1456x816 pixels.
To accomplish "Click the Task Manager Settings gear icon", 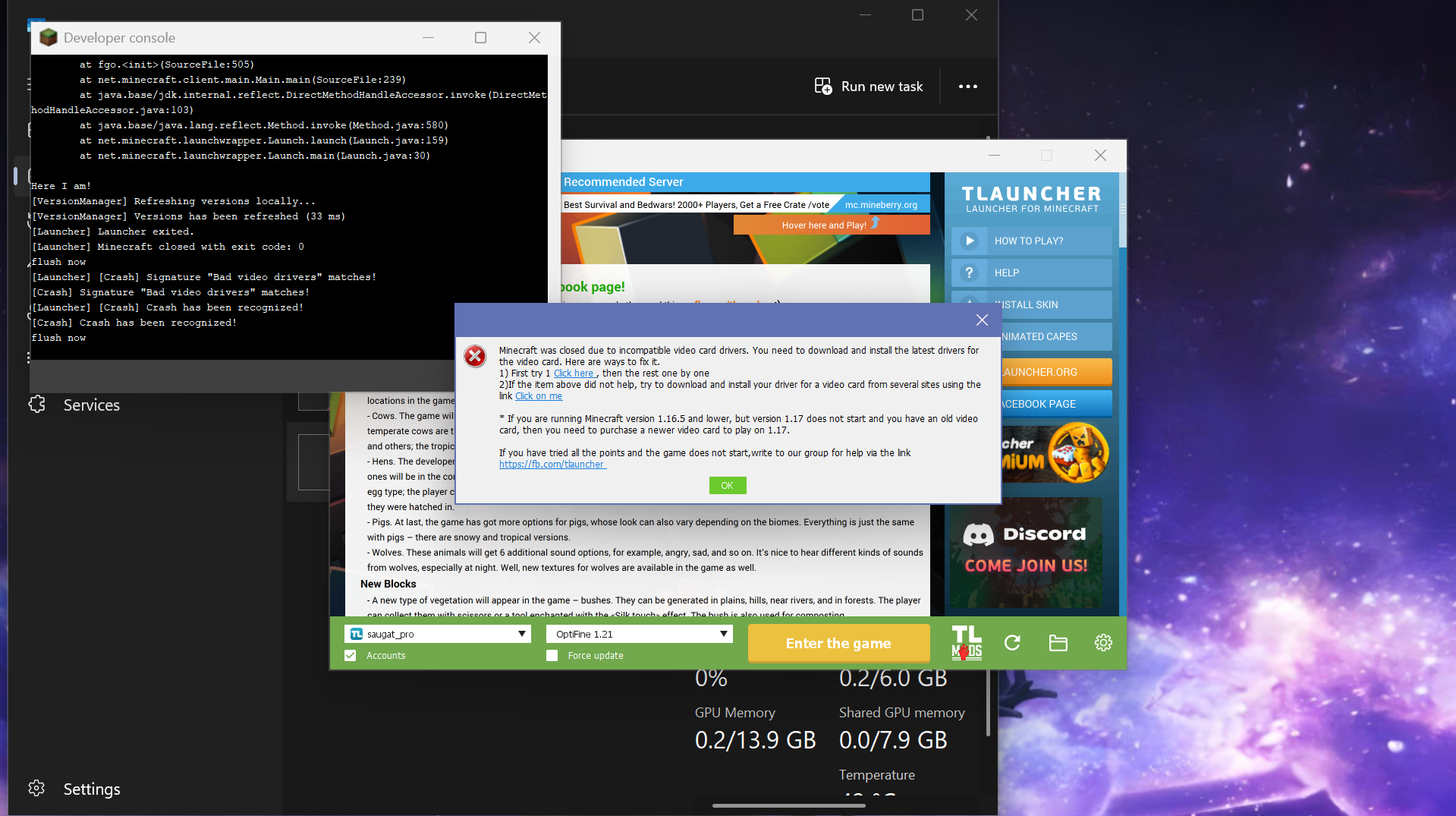I will pyautogui.click(x=36, y=789).
